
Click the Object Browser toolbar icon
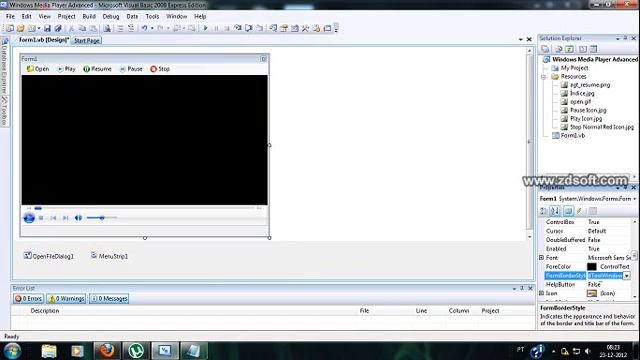(x=294, y=28)
